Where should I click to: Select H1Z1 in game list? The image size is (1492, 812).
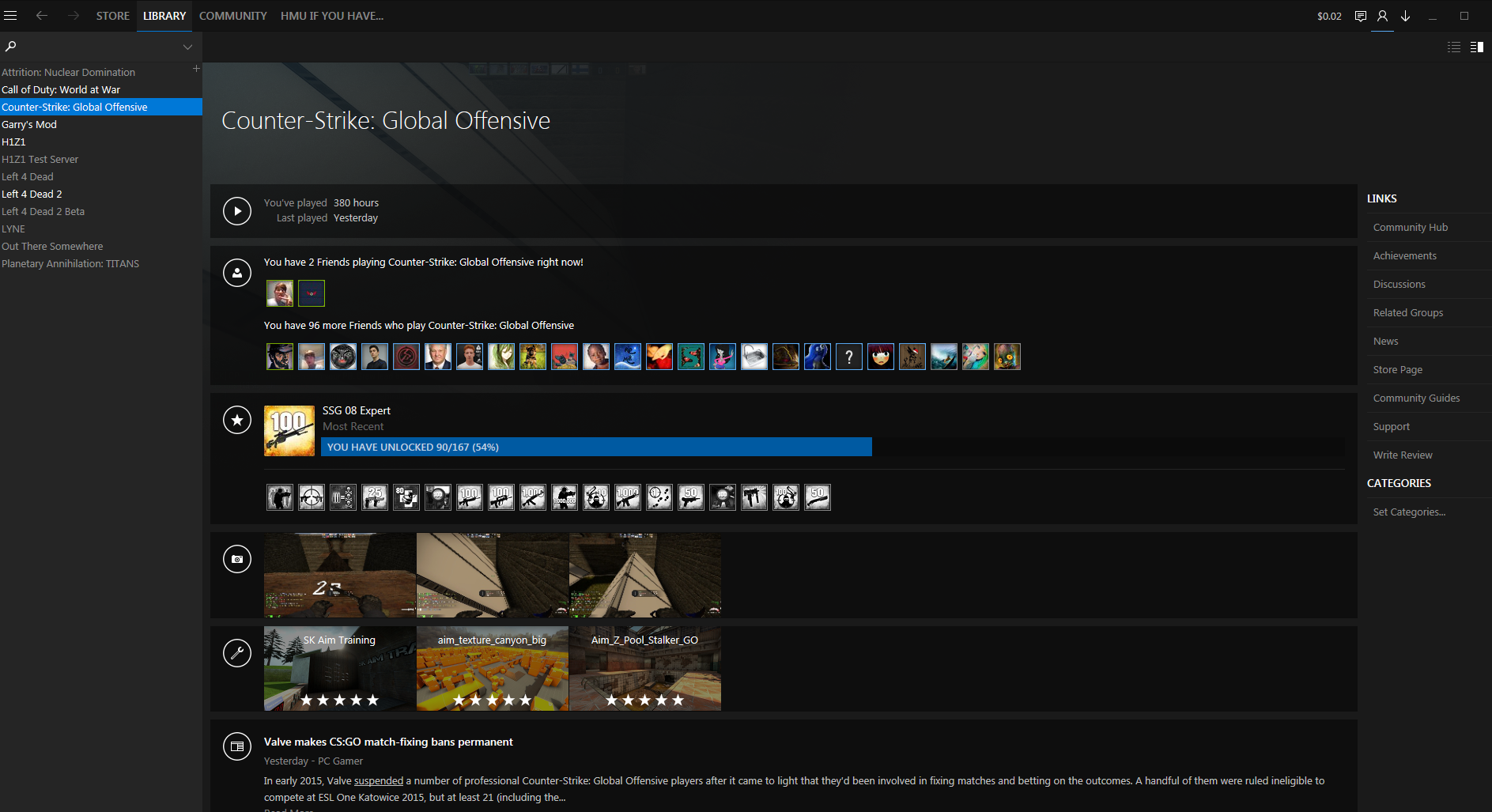101,142
